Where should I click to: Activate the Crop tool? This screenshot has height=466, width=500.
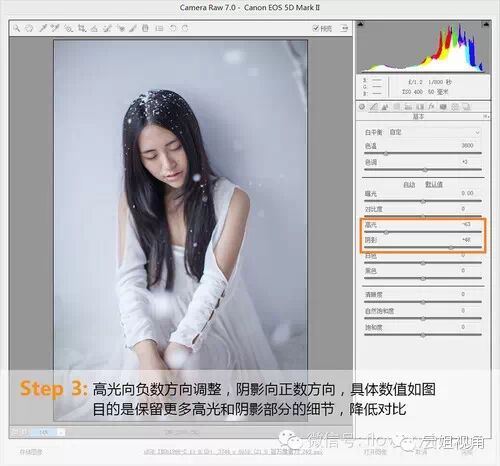81,28
